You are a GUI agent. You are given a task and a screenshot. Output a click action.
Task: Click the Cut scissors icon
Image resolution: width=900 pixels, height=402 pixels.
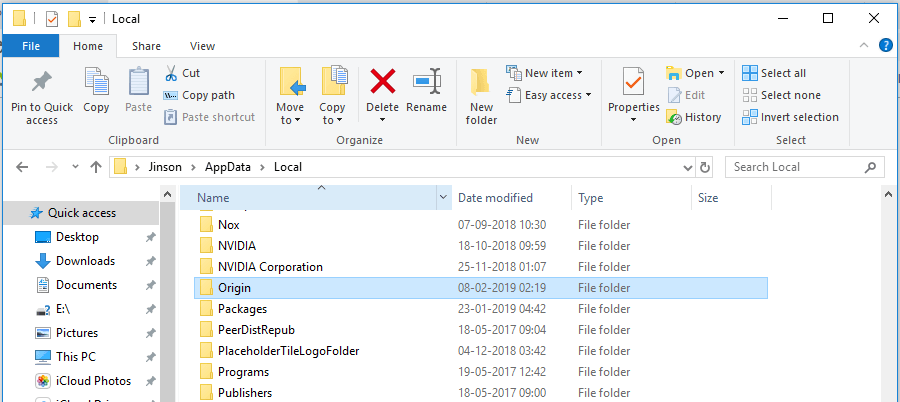[x=171, y=73]
